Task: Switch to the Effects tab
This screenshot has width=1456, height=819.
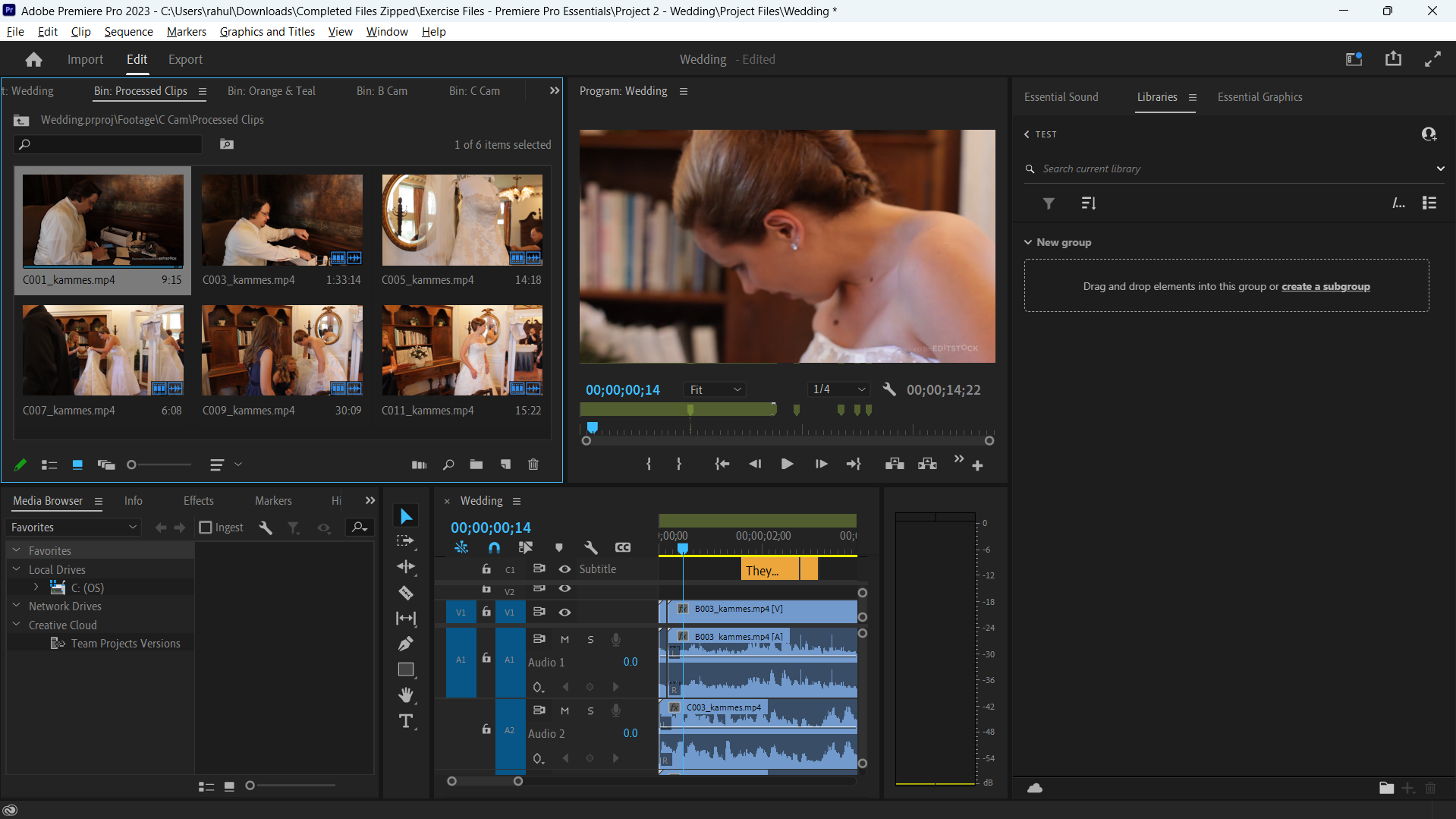Action: [198, 500]
